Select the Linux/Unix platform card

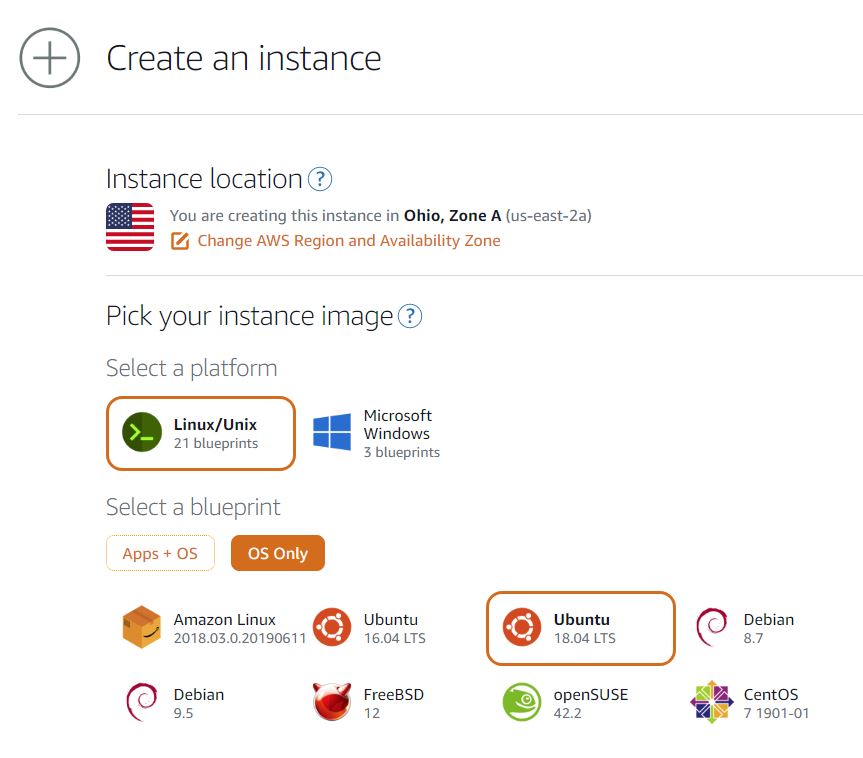[x=201, y=433]
